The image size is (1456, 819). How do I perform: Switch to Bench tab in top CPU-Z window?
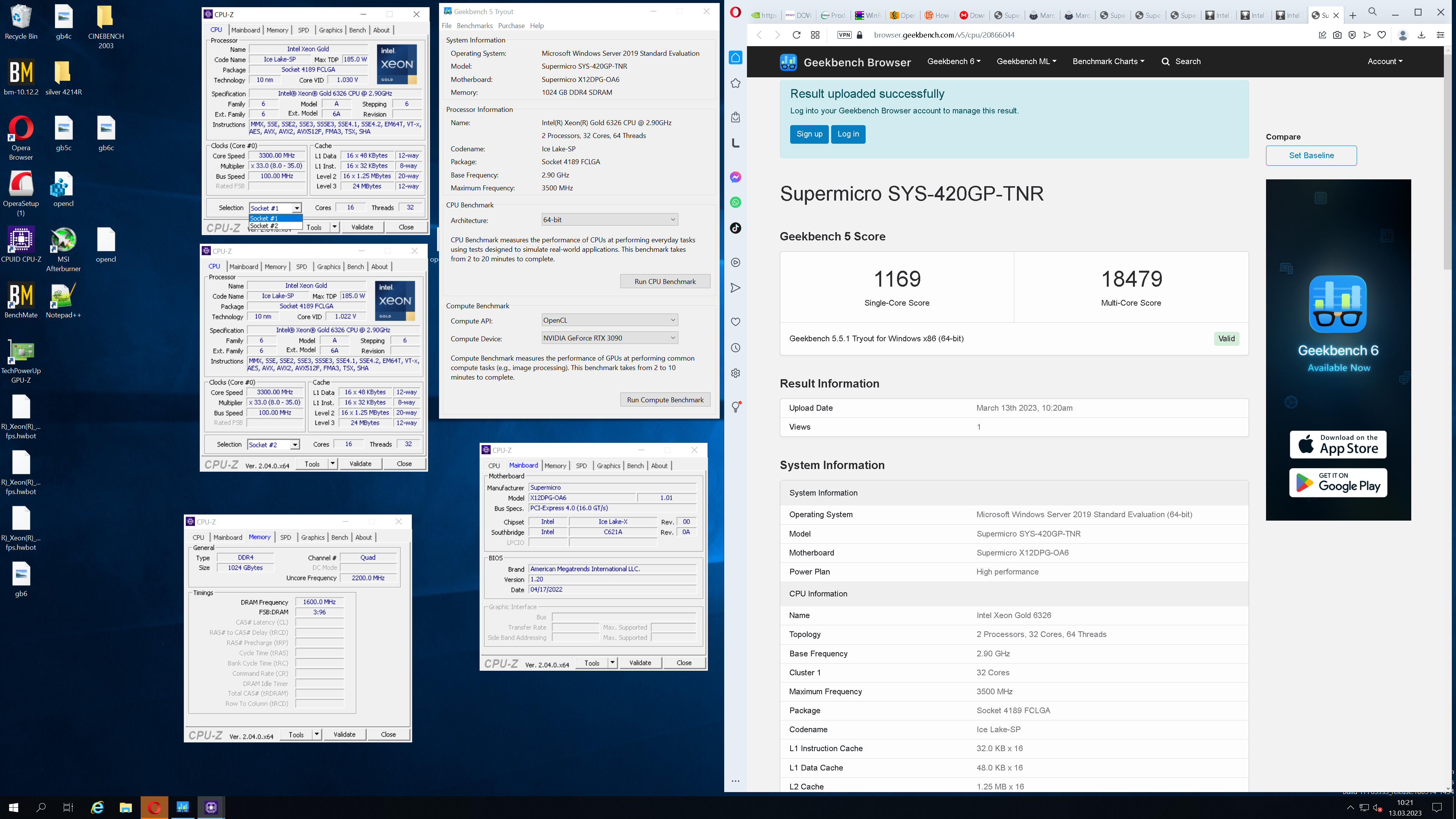[357, 30]
